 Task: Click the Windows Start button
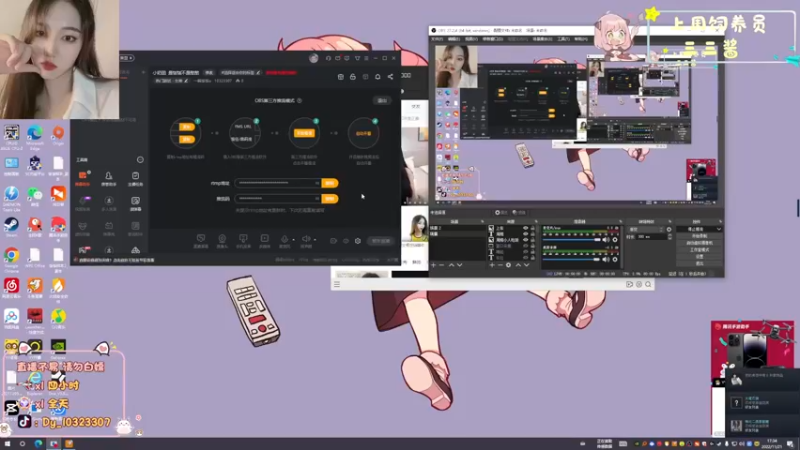7,444
